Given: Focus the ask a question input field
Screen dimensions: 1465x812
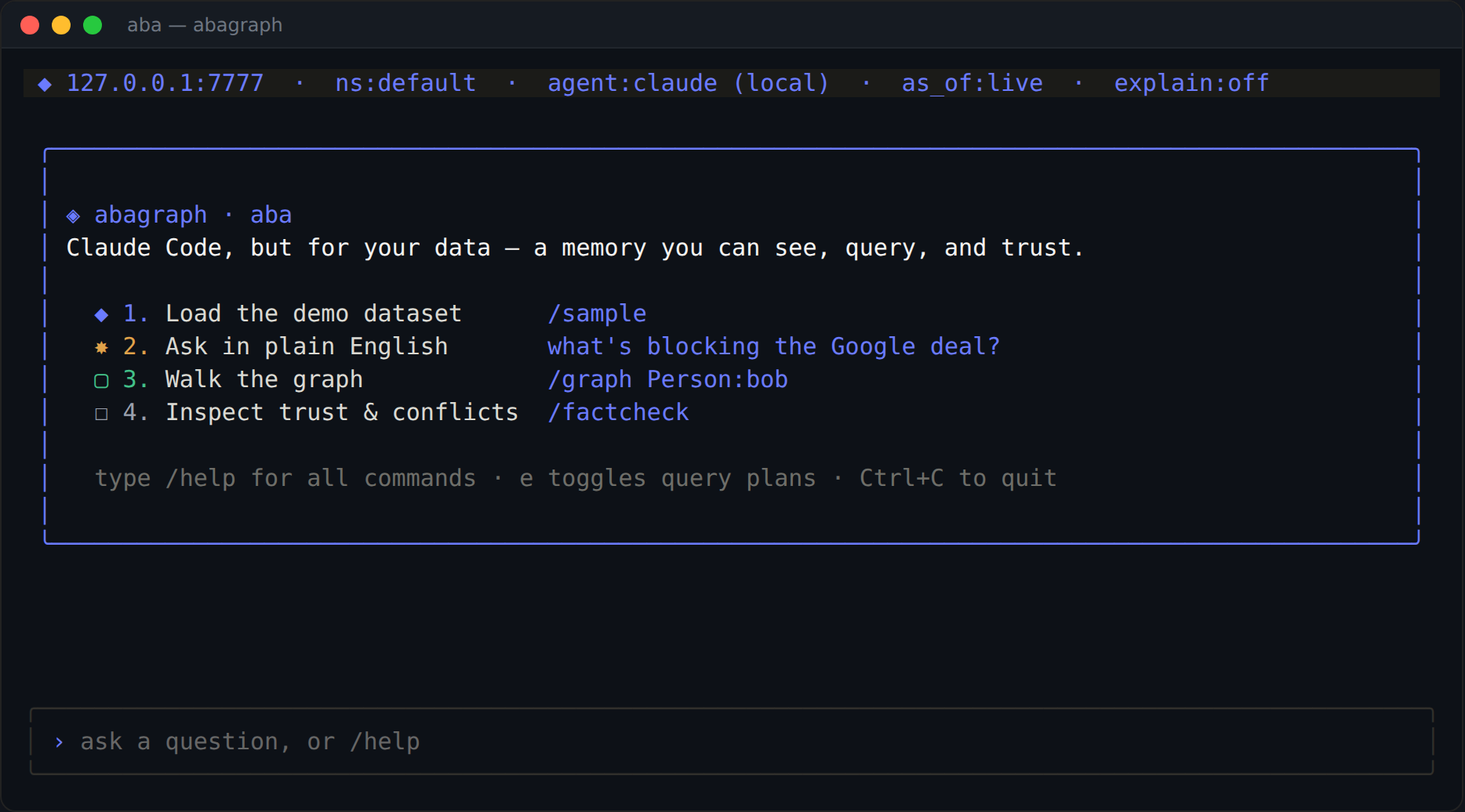Looking at the screenshot, I should click(731, 741).
